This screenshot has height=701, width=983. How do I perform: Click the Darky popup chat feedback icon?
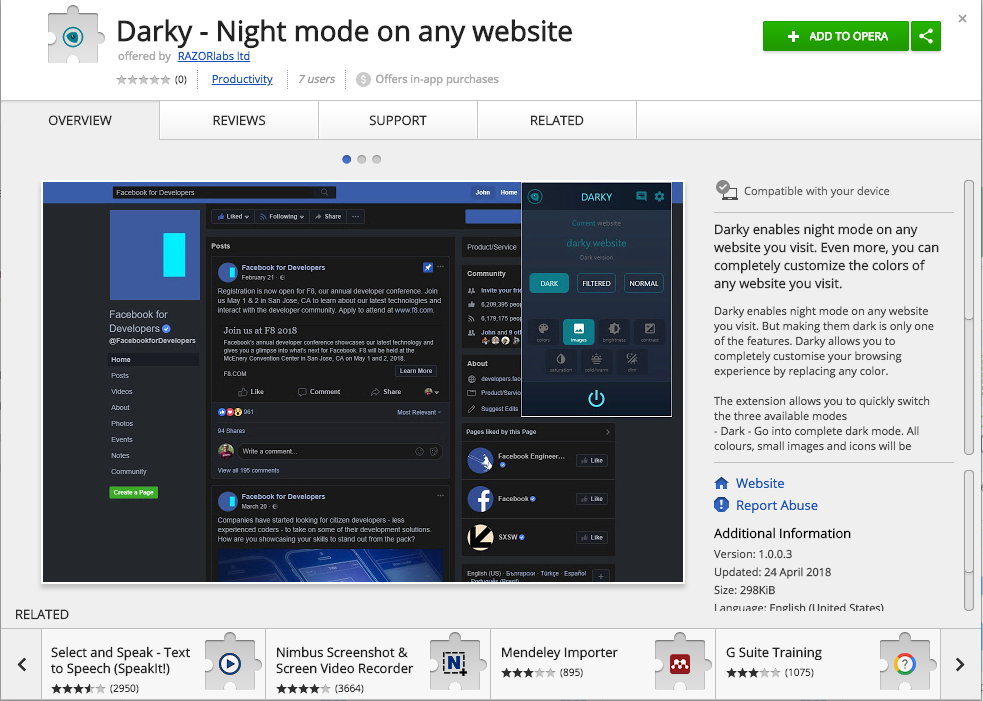(x=641, y=196)
